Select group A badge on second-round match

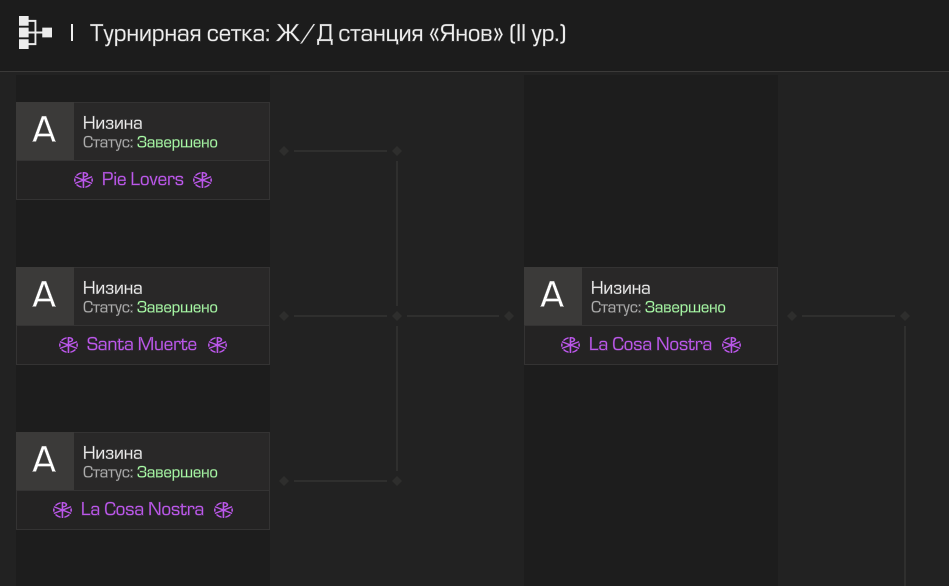(553, 297)
